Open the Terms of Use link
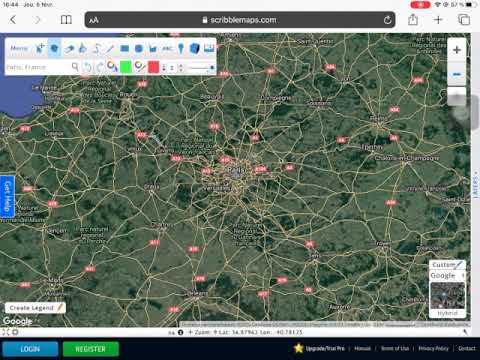The height and width of the screenshot is (360, 480). pos(395,348)
